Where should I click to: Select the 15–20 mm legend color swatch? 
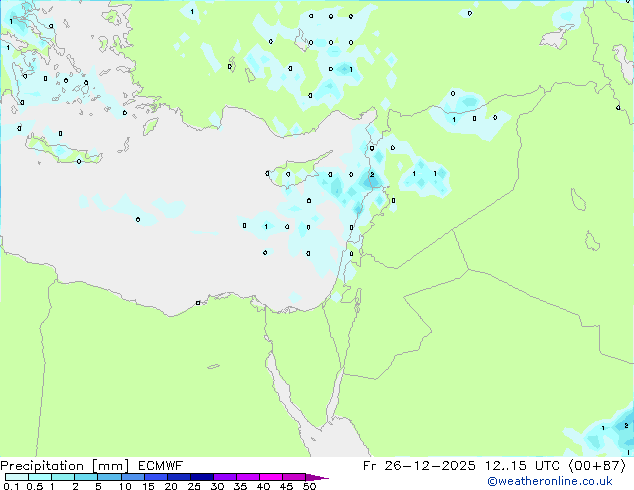(155, 477)
